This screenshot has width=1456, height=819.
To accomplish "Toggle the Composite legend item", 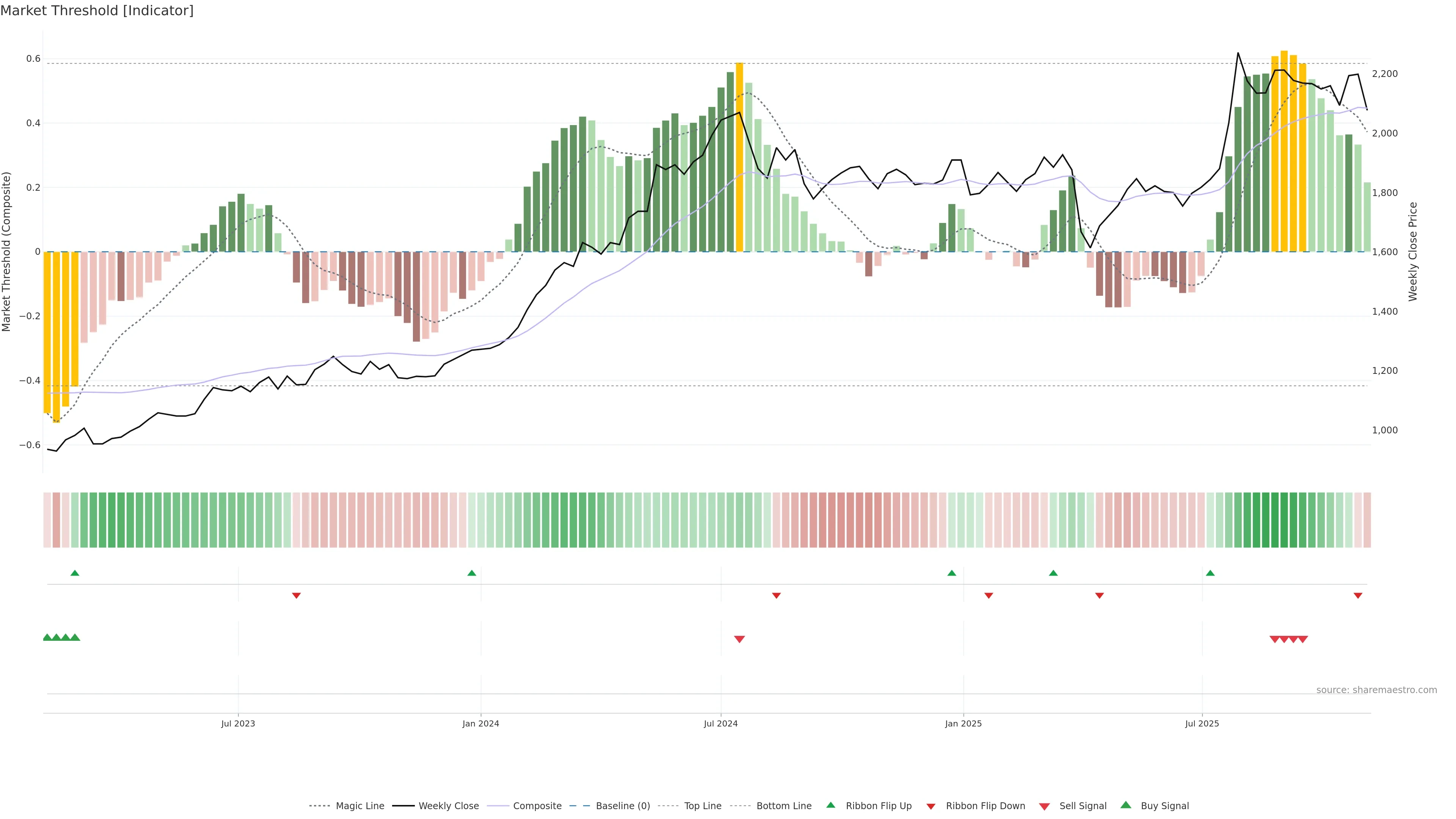I will coord(537,806).
